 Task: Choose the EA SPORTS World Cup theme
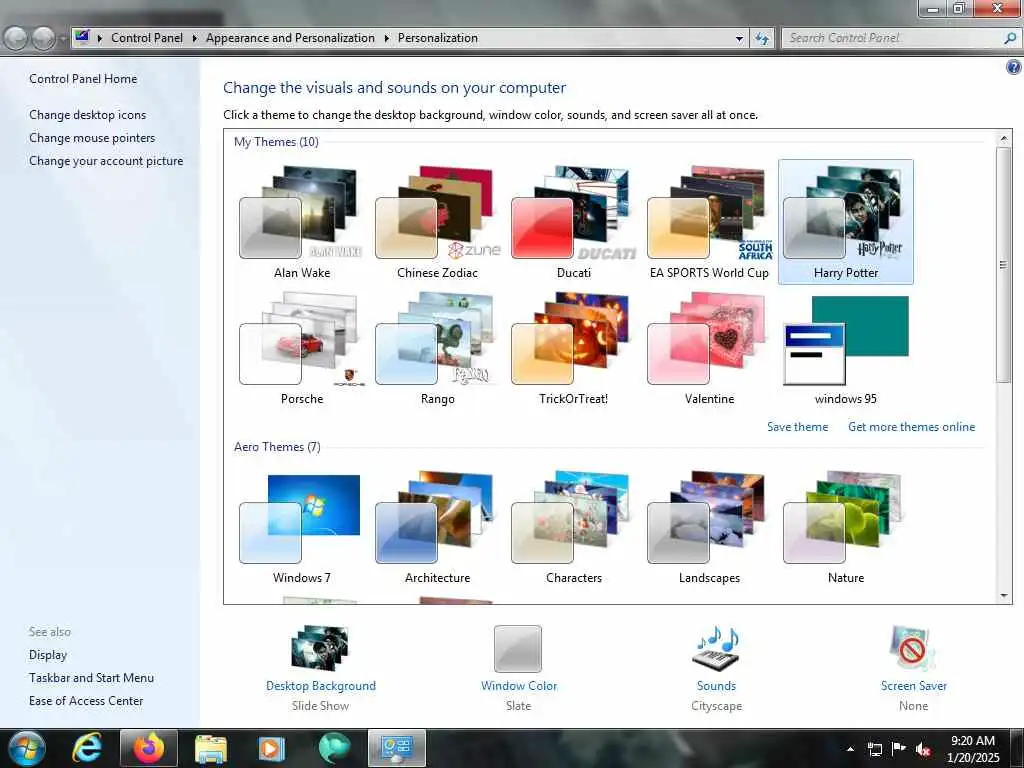point(709,222)
